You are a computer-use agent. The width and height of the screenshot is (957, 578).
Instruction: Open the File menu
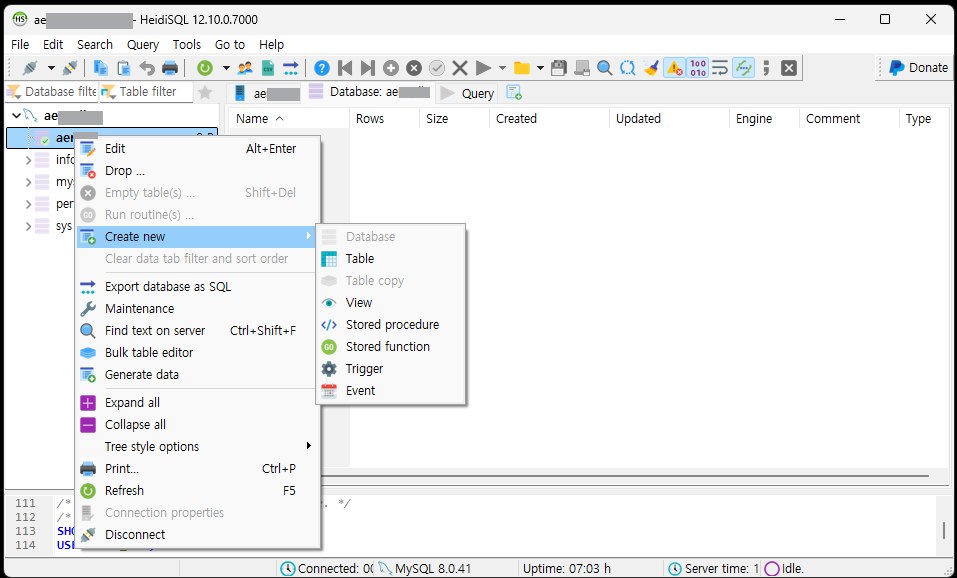point(20,45)
